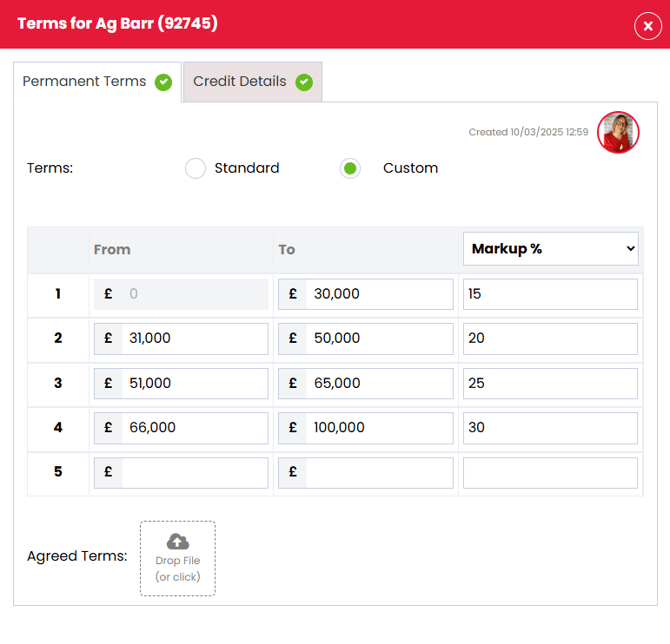670x644 pixels.
Task: Click the £ symbol in row 1 To field
Action: (x=293, y=294)
